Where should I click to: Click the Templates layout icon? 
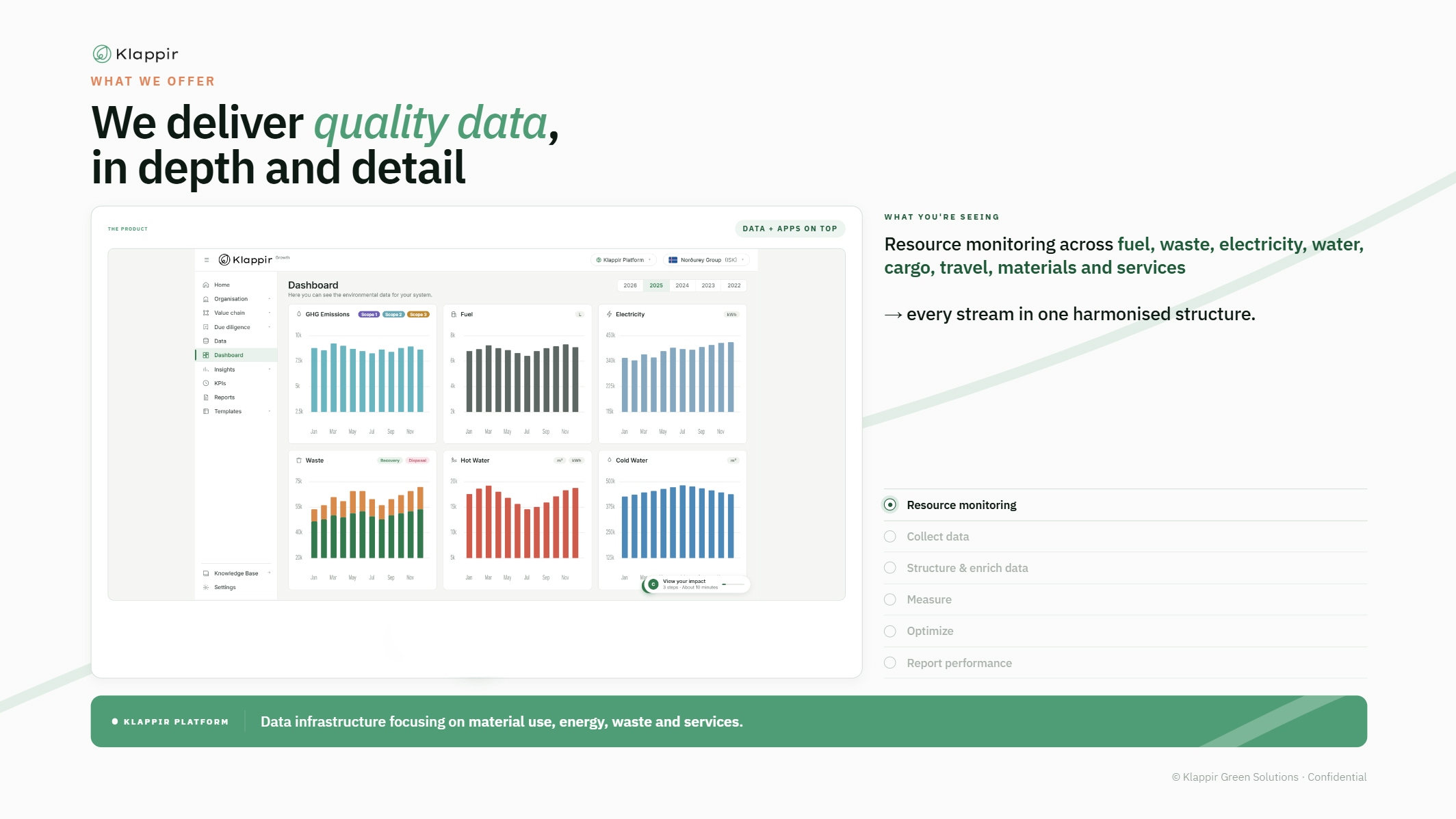[206, 411]
